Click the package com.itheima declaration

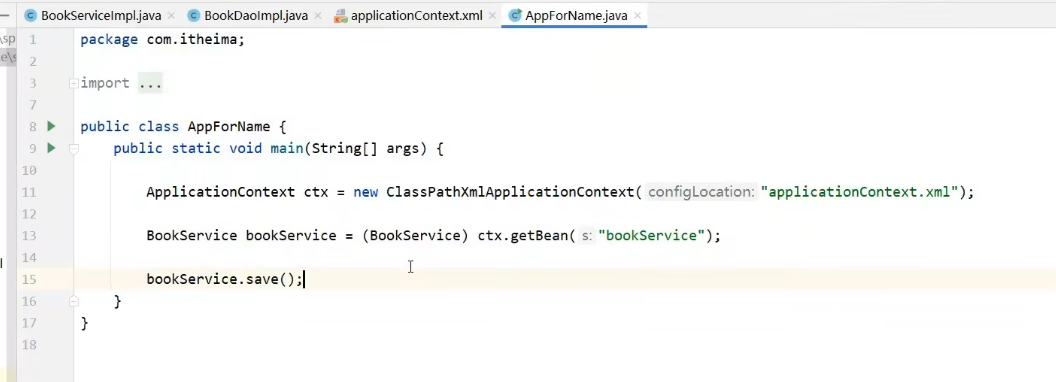[162, 40]
